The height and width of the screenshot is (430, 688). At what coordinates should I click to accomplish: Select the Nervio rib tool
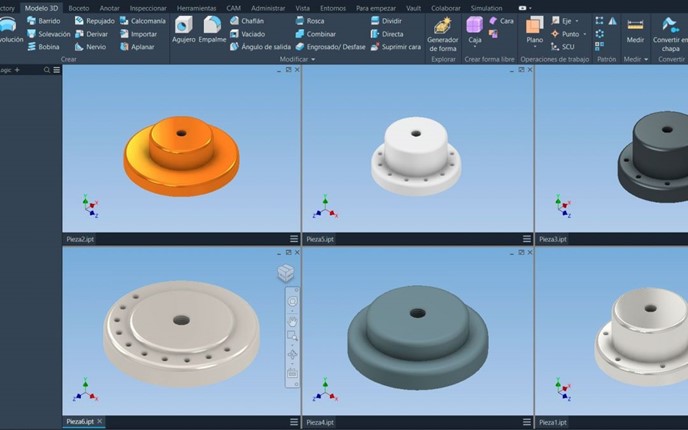[x=90, y=47]
